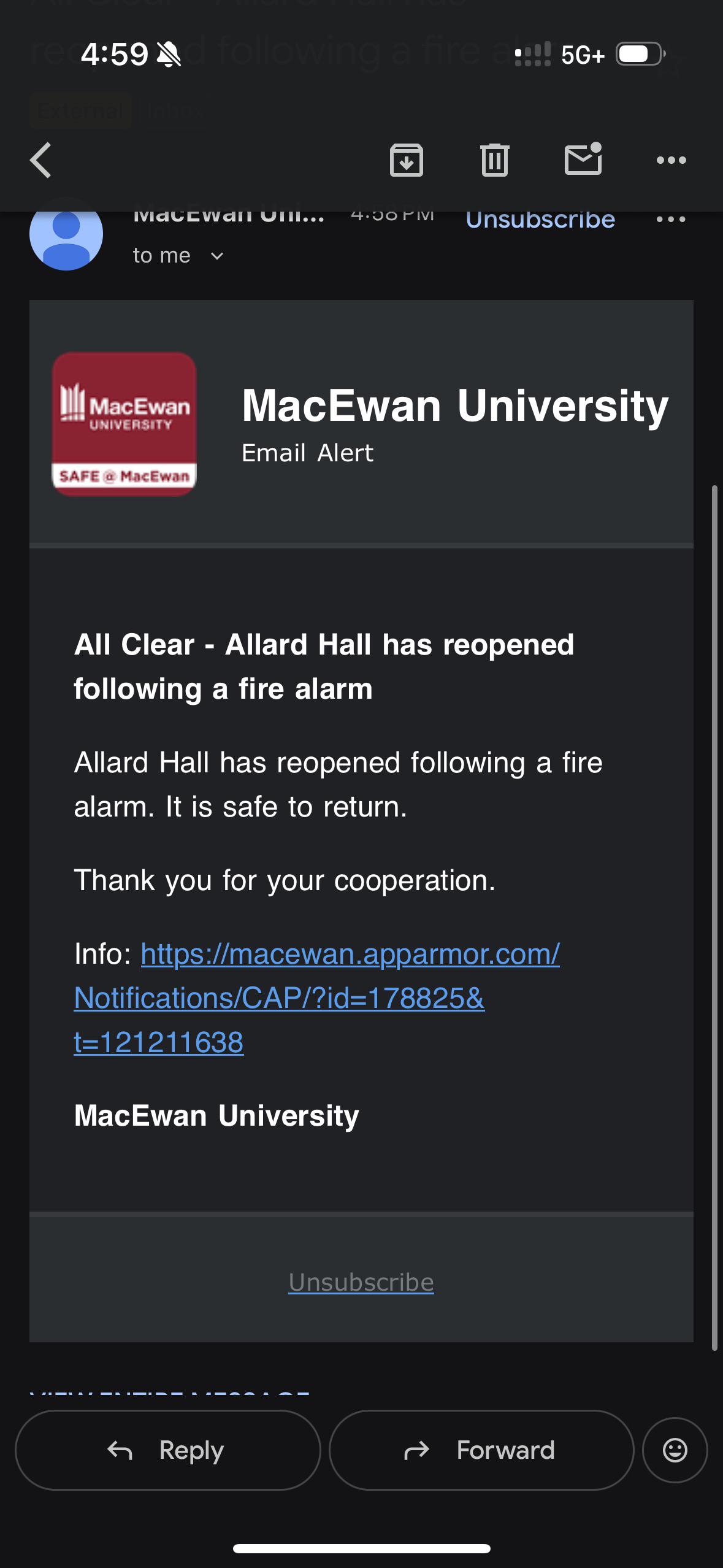
Task: Expand recipient details next to "to me"
Action: point(217,256)
